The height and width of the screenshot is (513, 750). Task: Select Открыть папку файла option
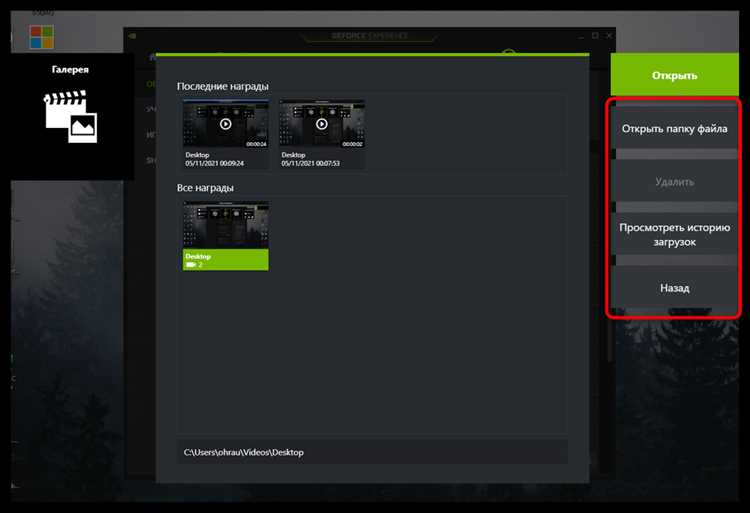click(x=674, y=129)
